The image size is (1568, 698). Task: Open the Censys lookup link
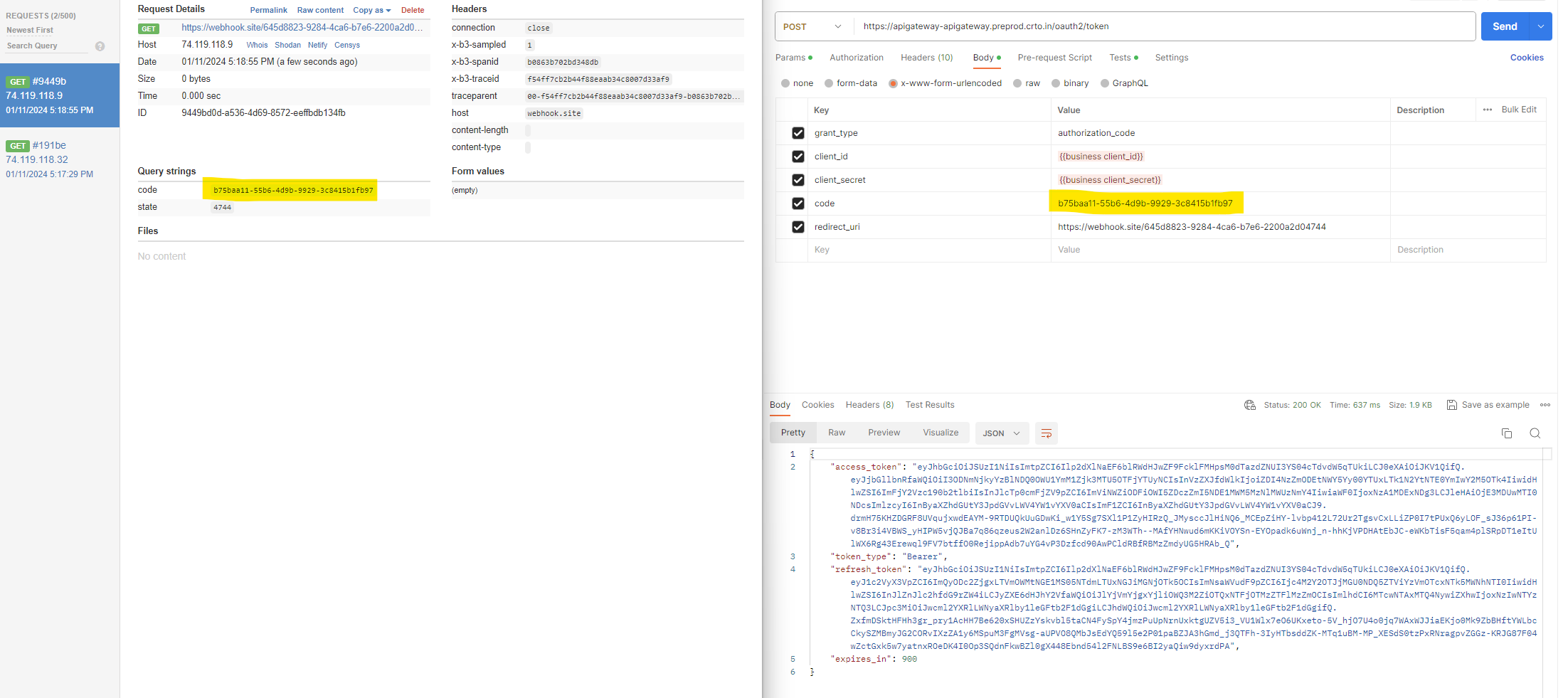point(347,45)
